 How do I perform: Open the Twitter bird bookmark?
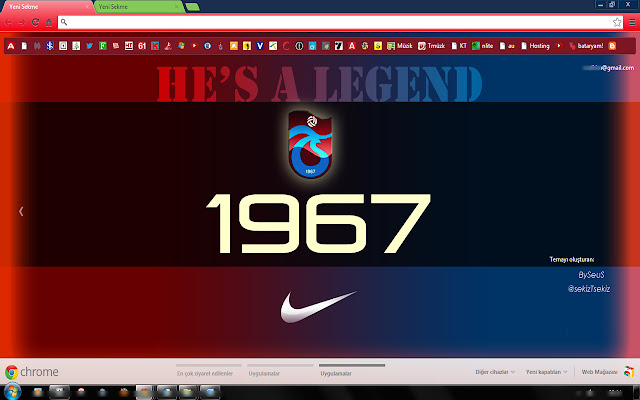click(89, 46)
